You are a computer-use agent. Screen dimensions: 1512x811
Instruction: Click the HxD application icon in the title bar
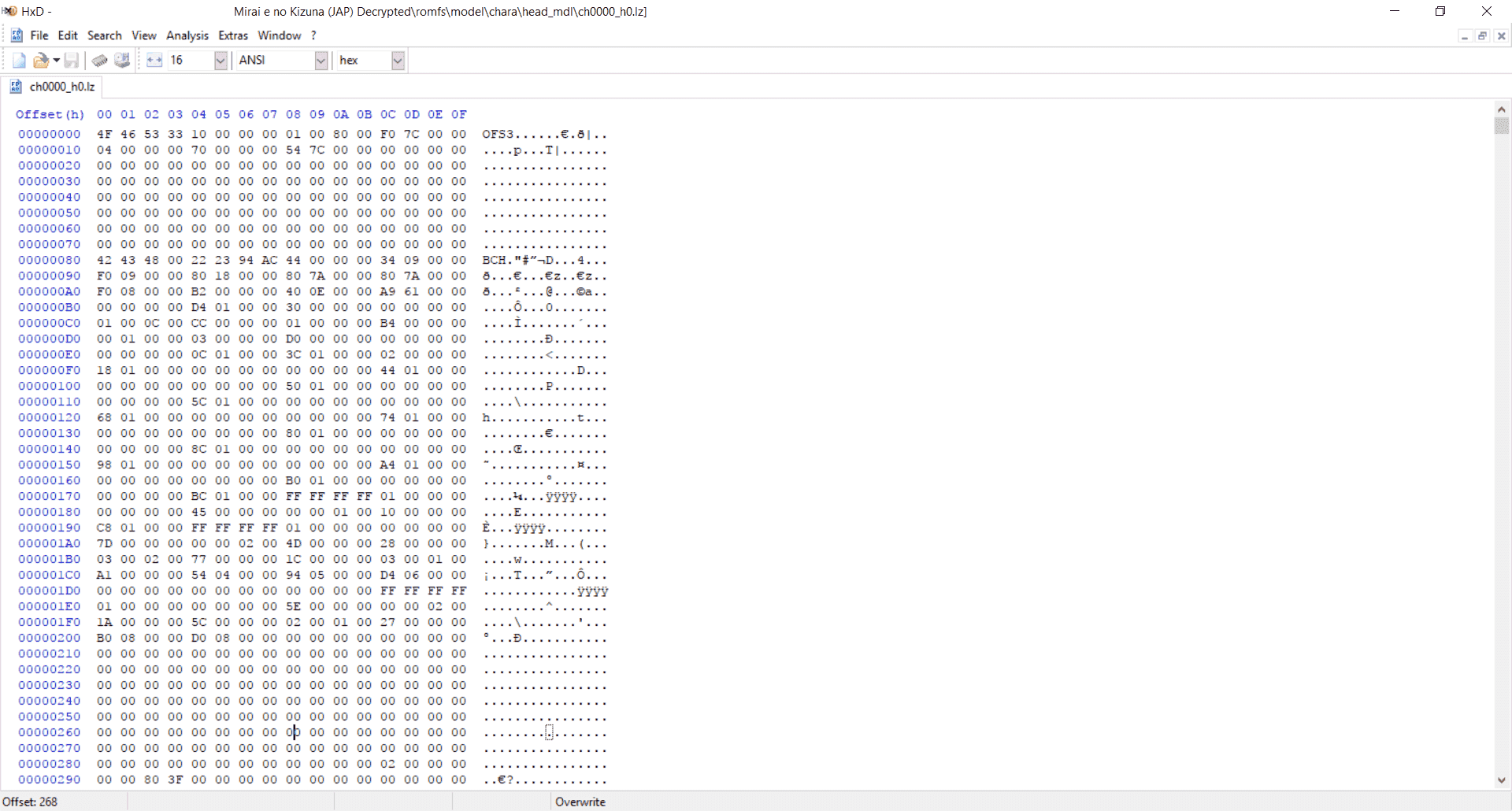tap(9, 11)
